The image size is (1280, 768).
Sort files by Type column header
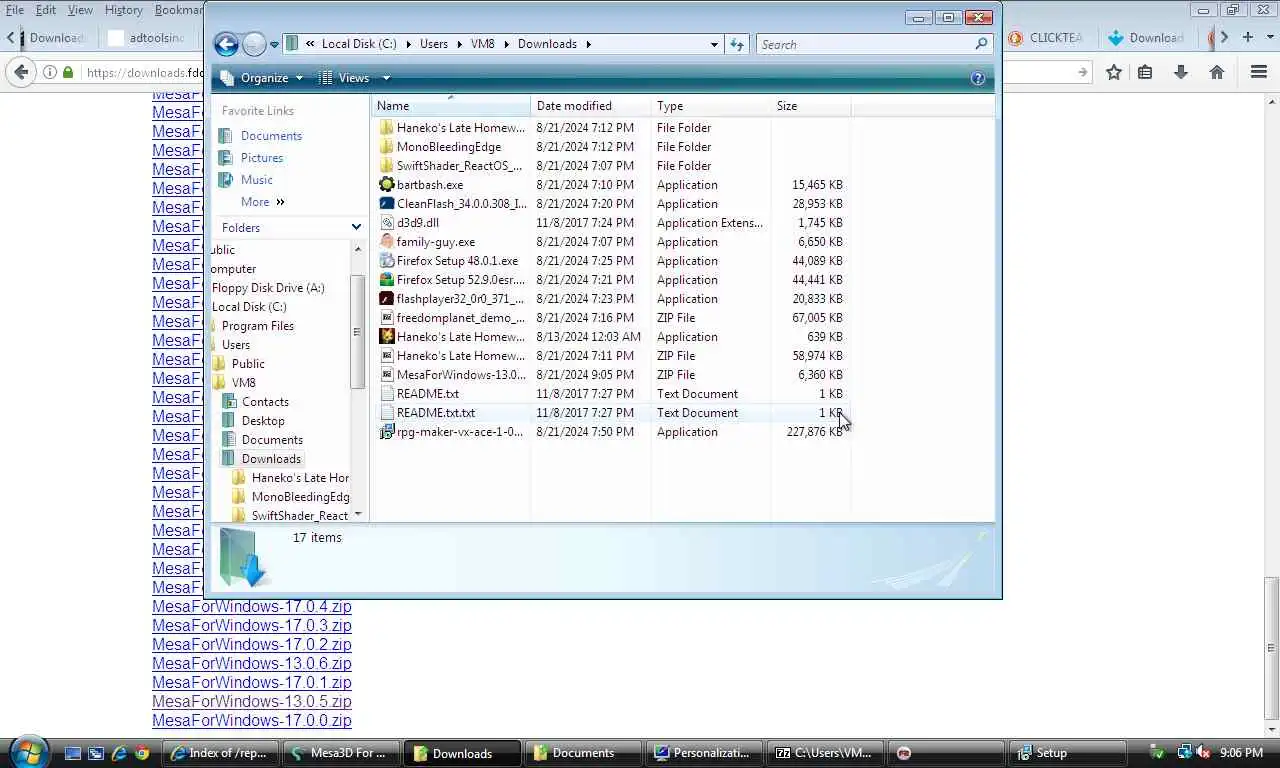pyautogui.click(x=710, y=106)
